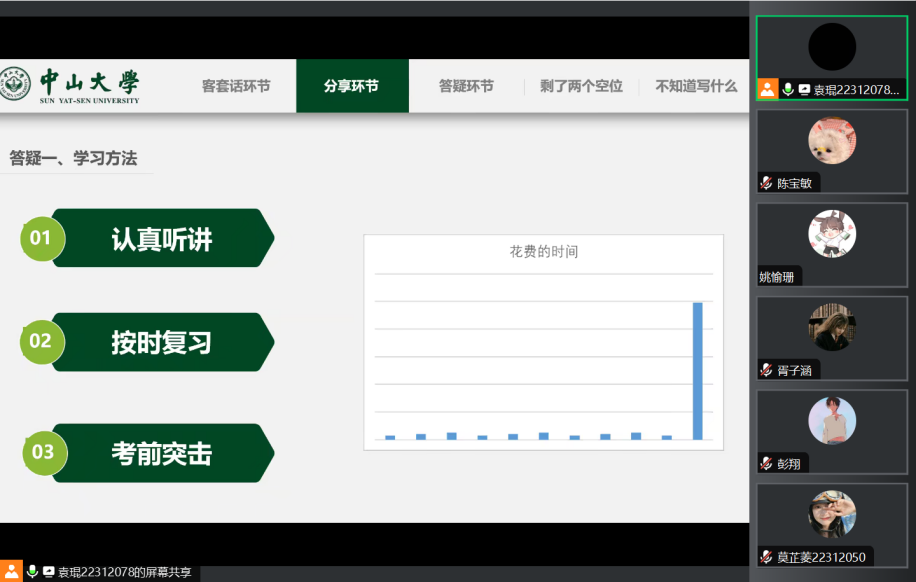
Task: Click the Sun Yat-sen University logo
Action: click(x=70, y=86)
